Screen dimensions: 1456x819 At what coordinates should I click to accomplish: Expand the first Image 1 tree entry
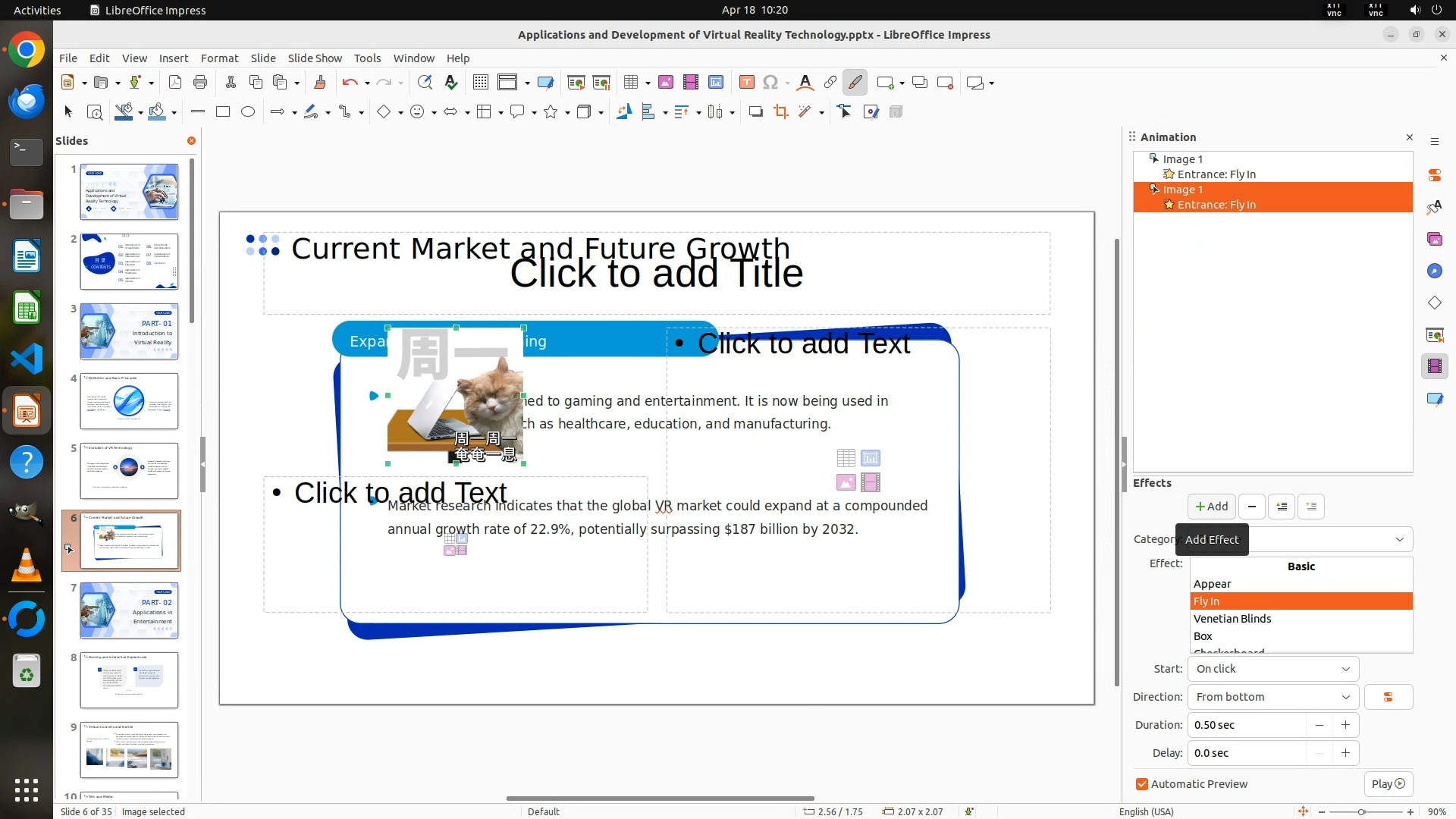[1153, 158]
